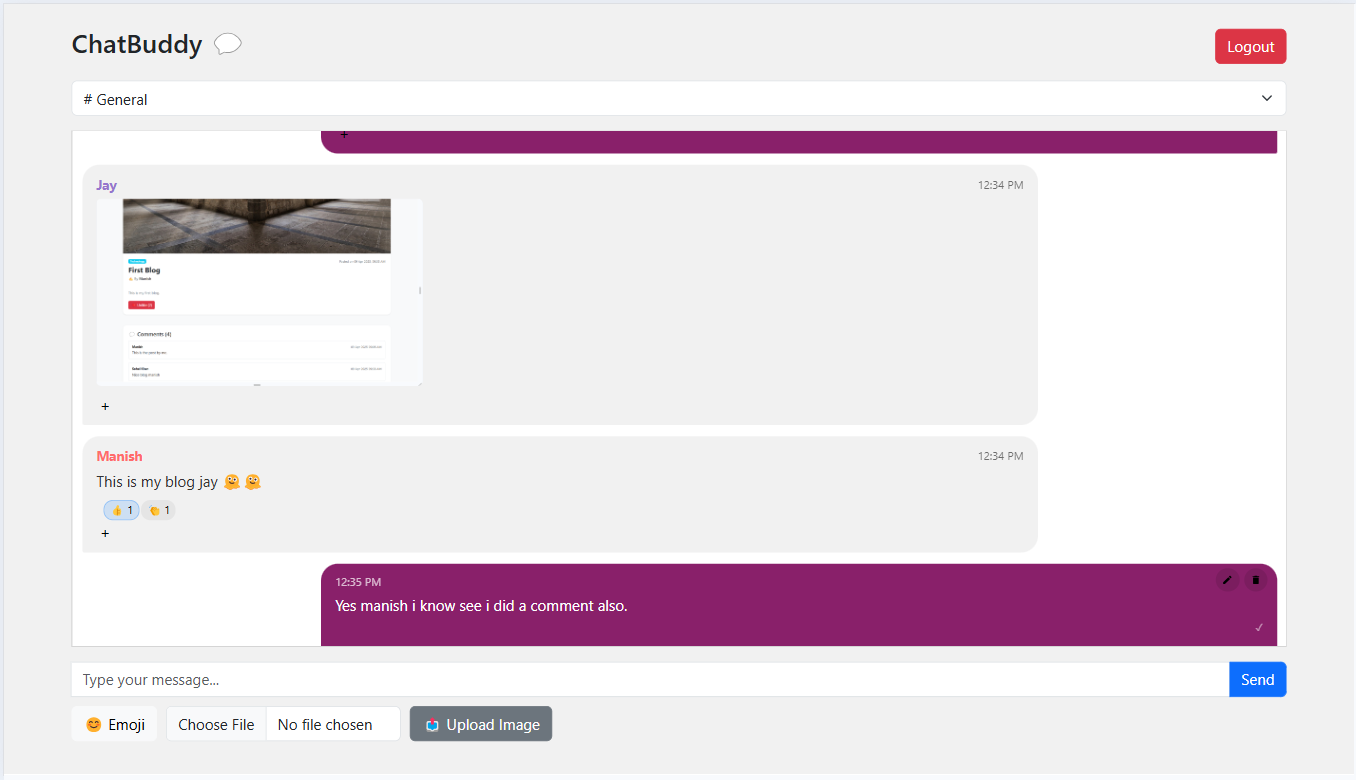Open Jay's shared blog screenshot image
Image resolution: width=1356 pixels, height=780 pixels.
coord(260,292)
